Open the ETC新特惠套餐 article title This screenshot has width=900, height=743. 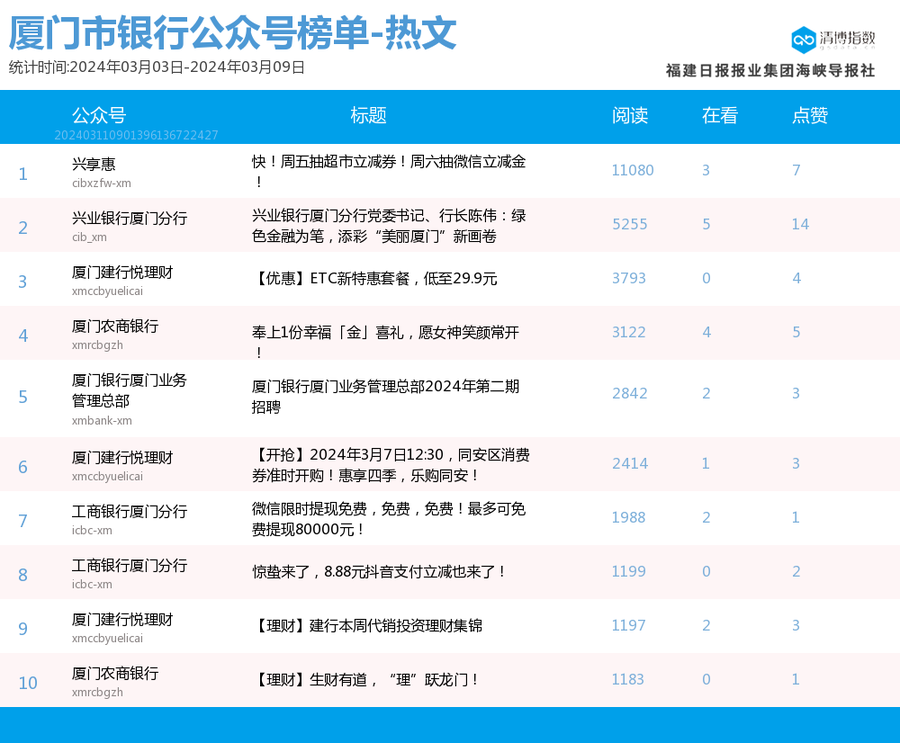coord(374,278)
